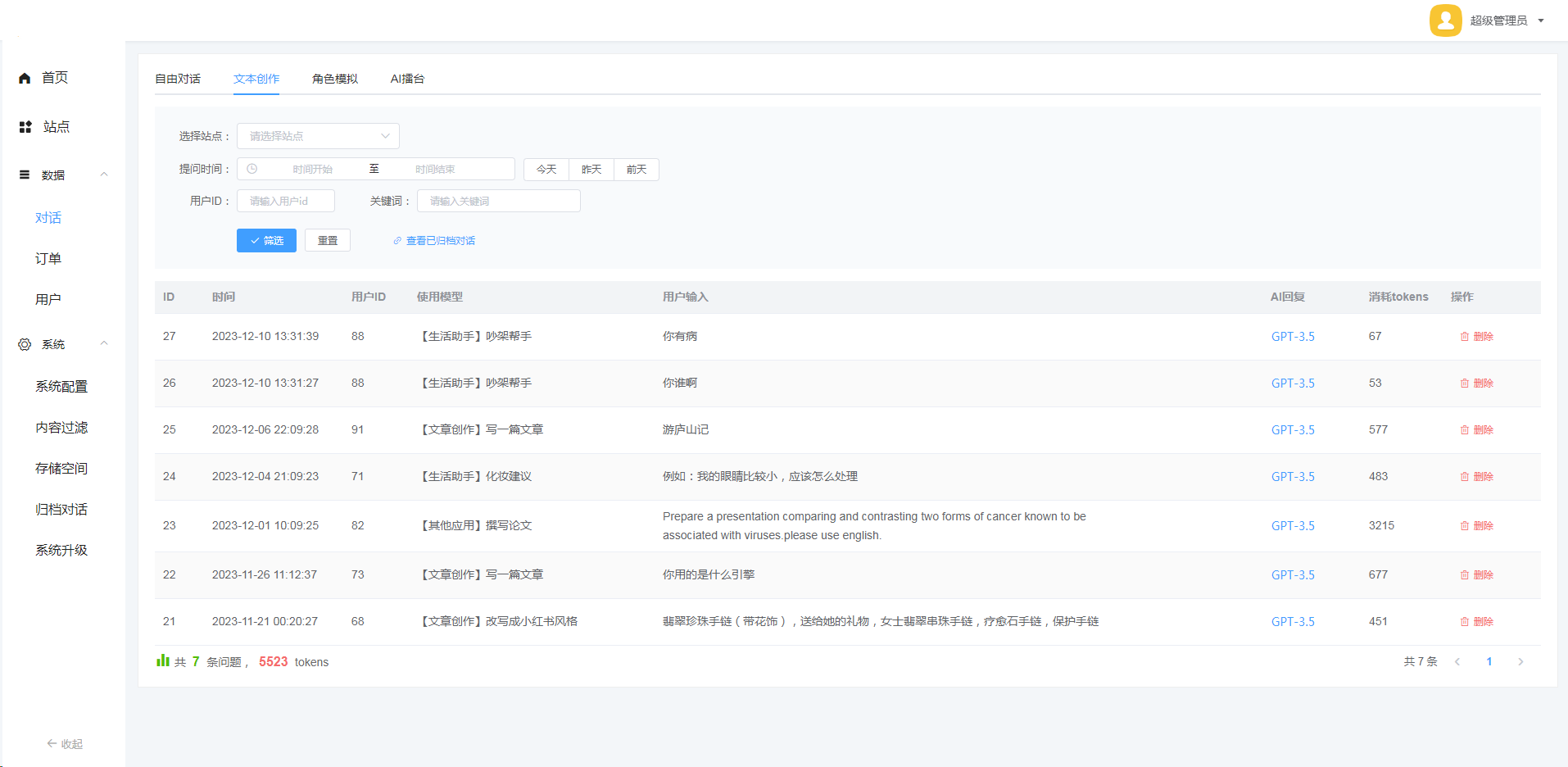The height and width of the screenshot is (767, 1568).
Task: Open 用户 in the sidebar
Action: point(48,300)
